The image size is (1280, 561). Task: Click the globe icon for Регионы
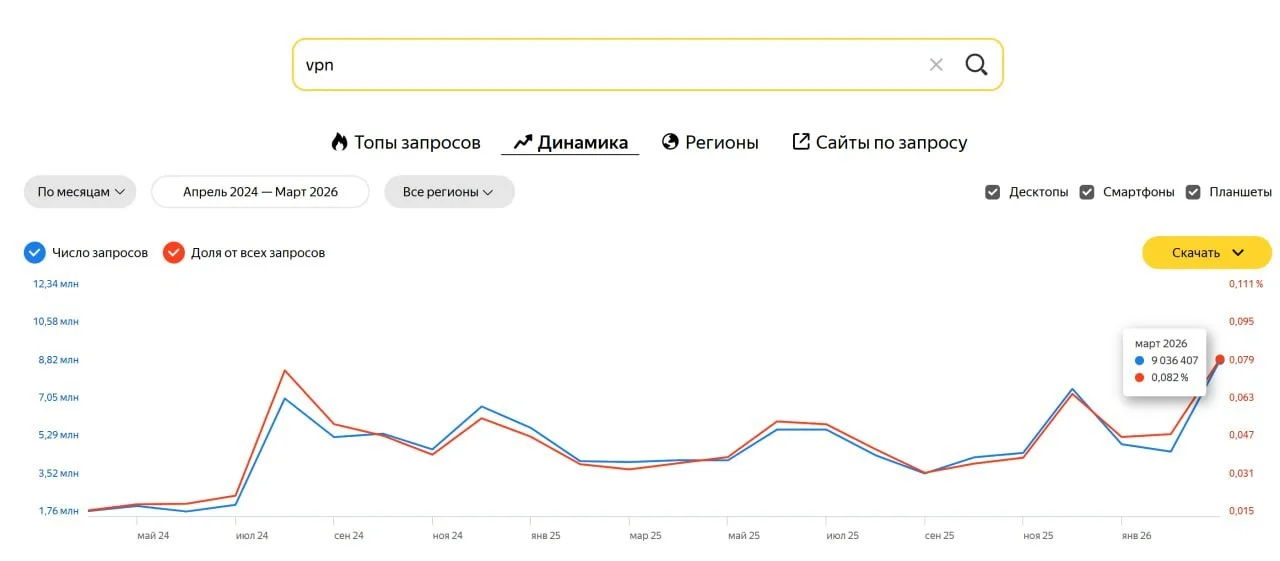pyautogui.click(x=670, y=142)
